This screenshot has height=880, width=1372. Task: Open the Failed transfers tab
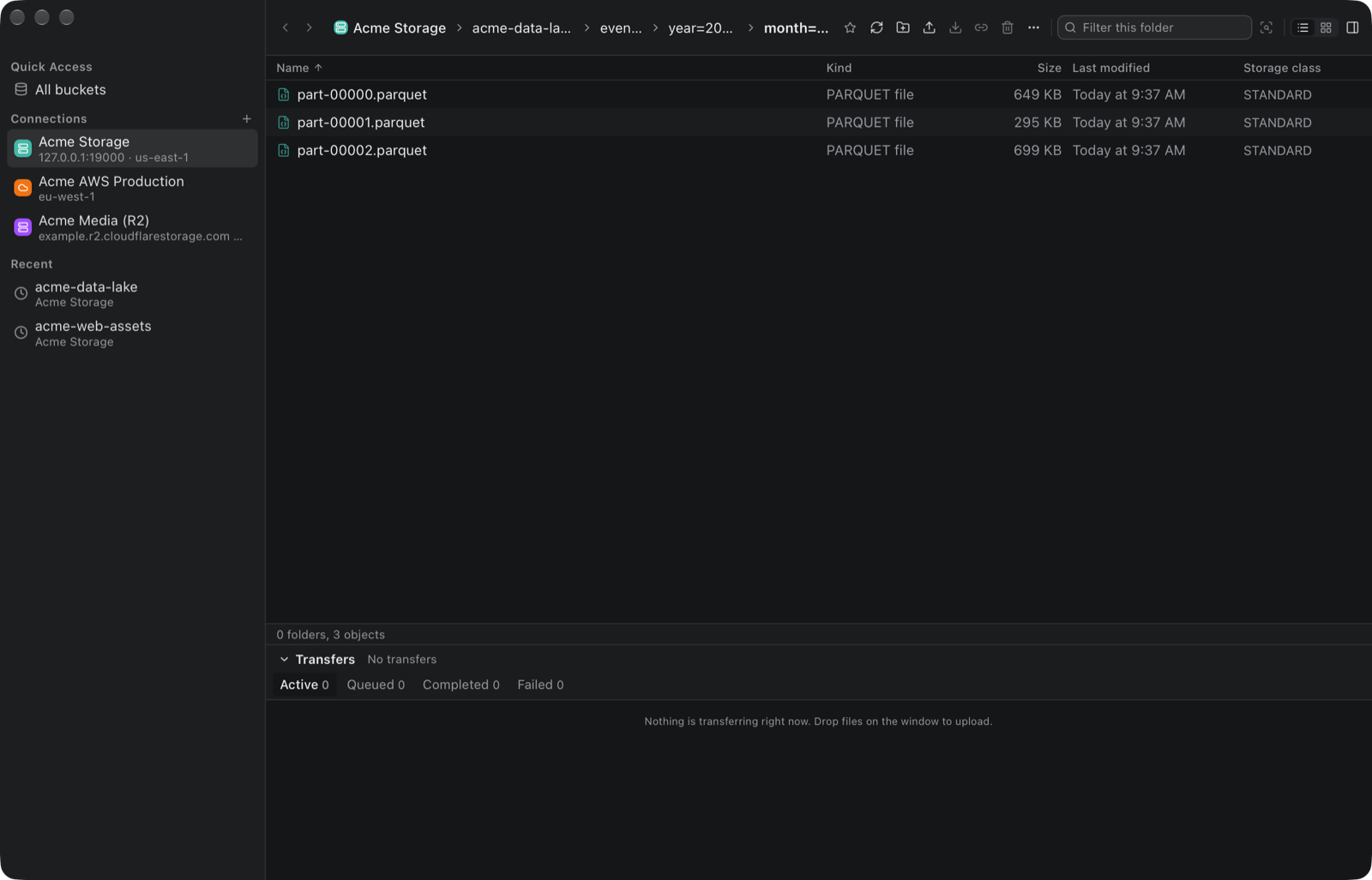point(540,684)
